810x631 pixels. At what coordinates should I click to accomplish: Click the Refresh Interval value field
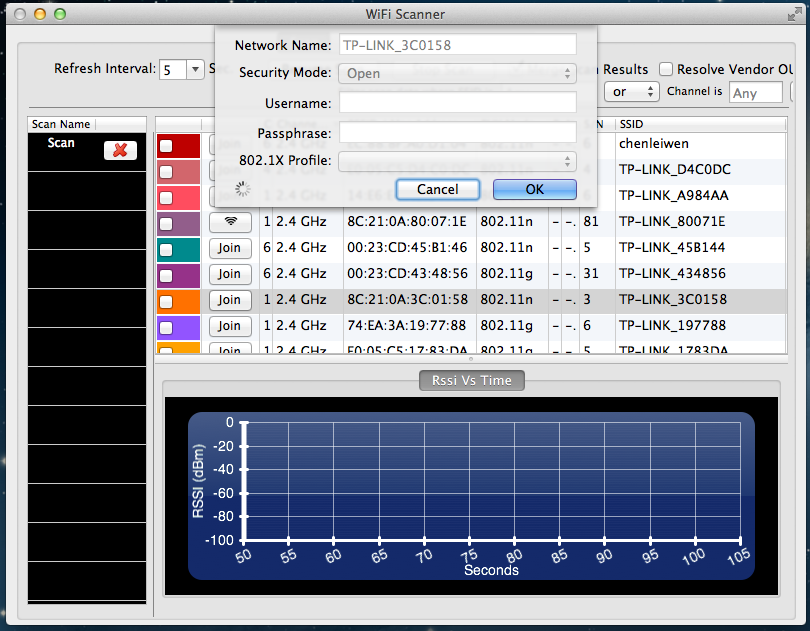point(173,69)
